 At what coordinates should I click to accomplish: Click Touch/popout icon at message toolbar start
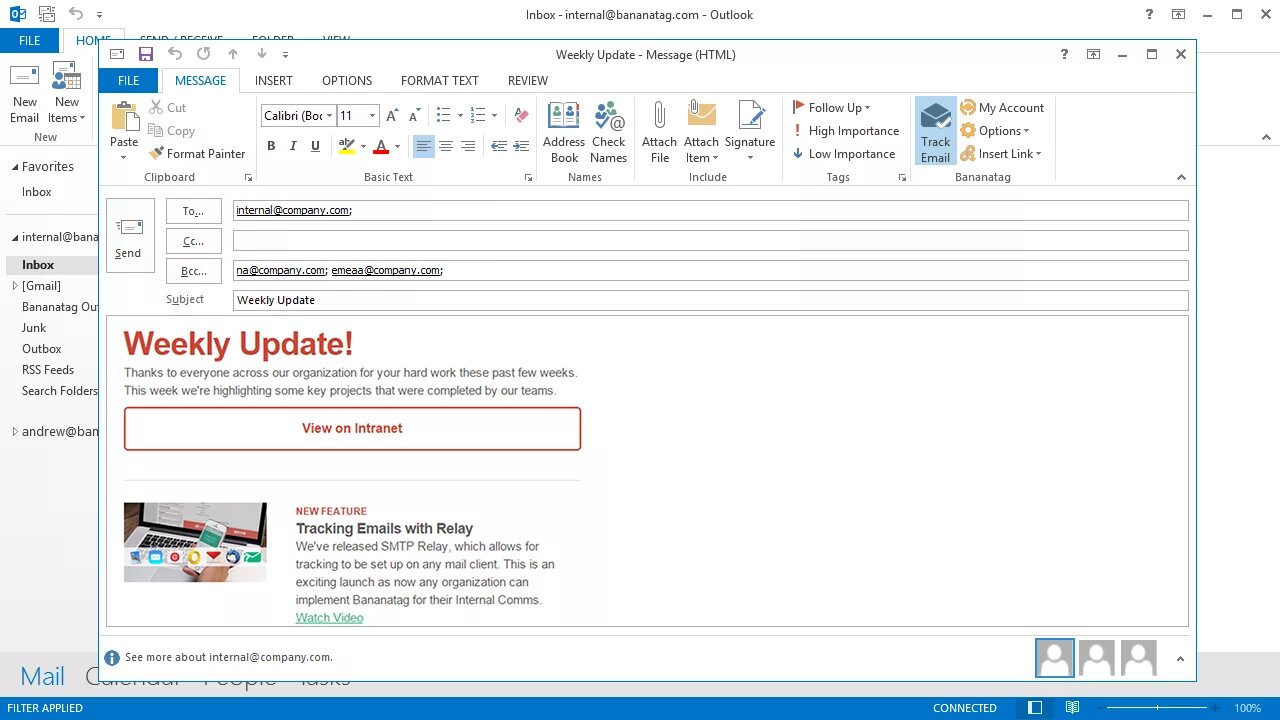pos(117,54)
